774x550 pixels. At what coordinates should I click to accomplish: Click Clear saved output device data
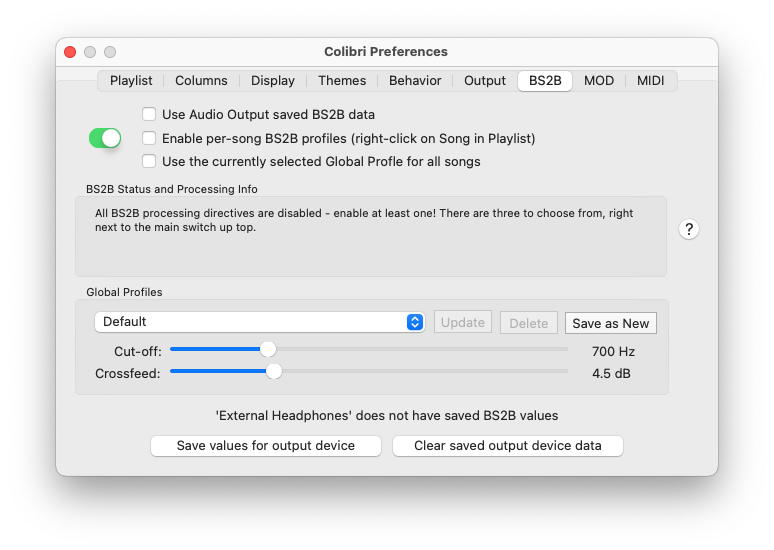[507, 446]
